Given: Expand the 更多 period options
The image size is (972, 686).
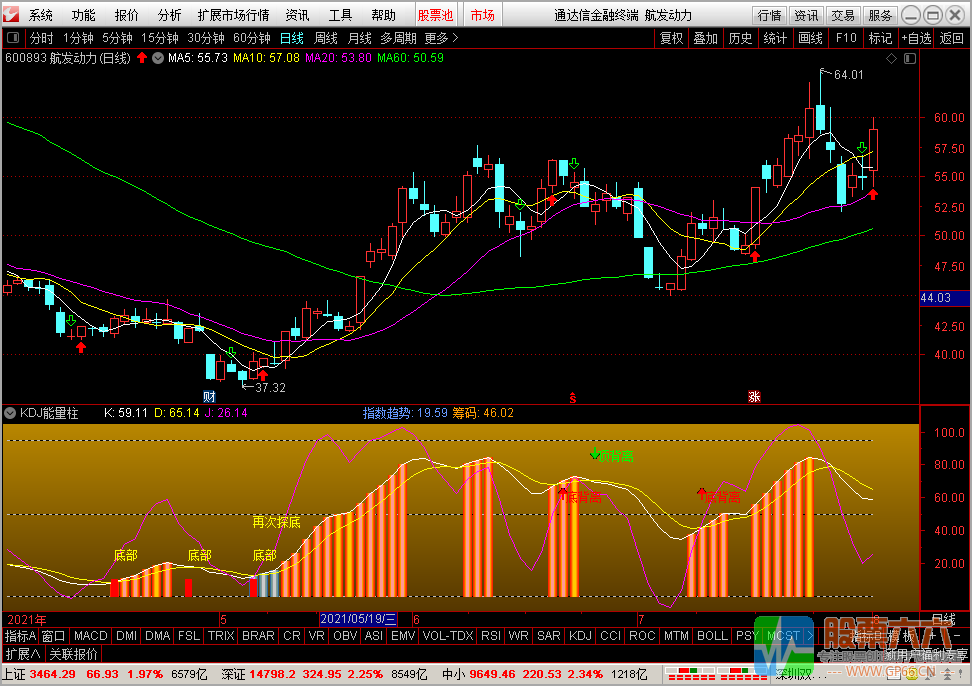Looking at the screenshot, I should [441, 38].
